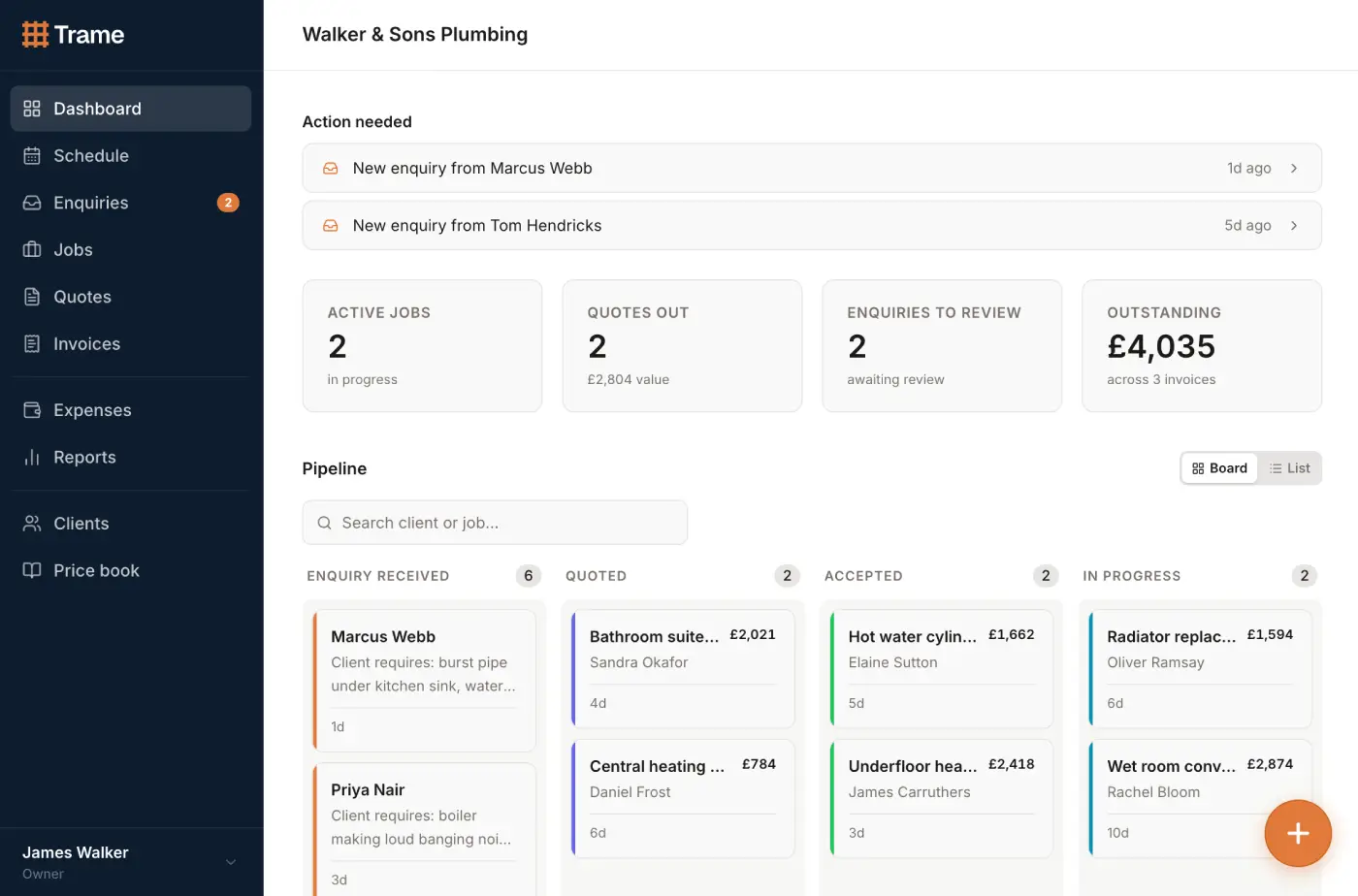The height and width of the screenshot is (896, 1358).
Task: Click the across 3 invoices text
Action: tap(1161, 380)
